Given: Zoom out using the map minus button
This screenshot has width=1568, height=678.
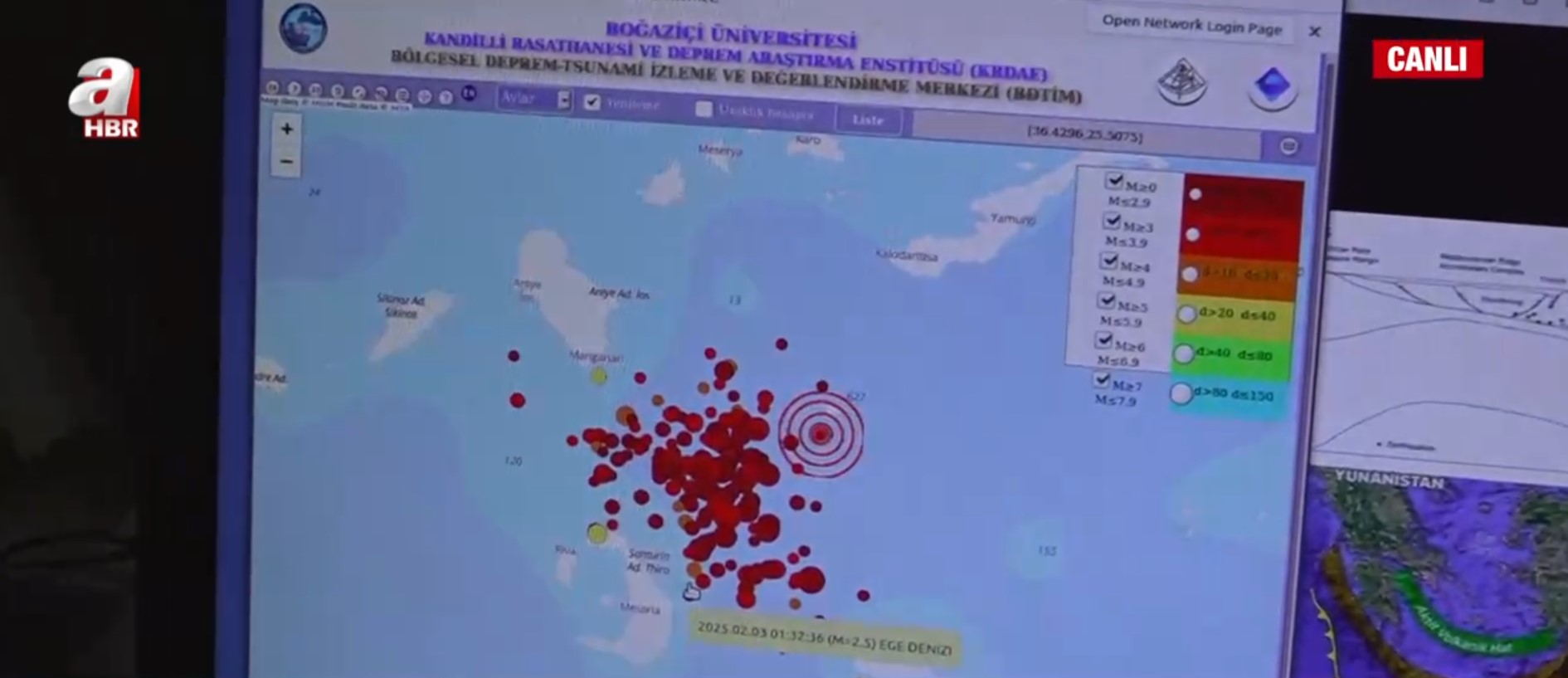Looking at the screenshot, I should [286, 161].
